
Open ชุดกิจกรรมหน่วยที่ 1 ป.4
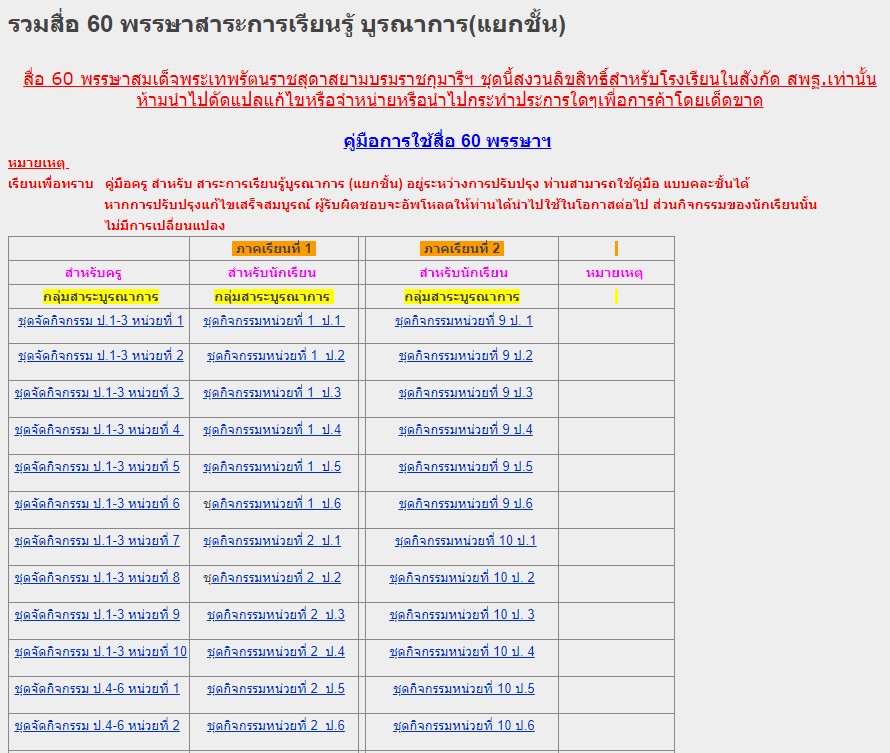(x=272, y=430)
